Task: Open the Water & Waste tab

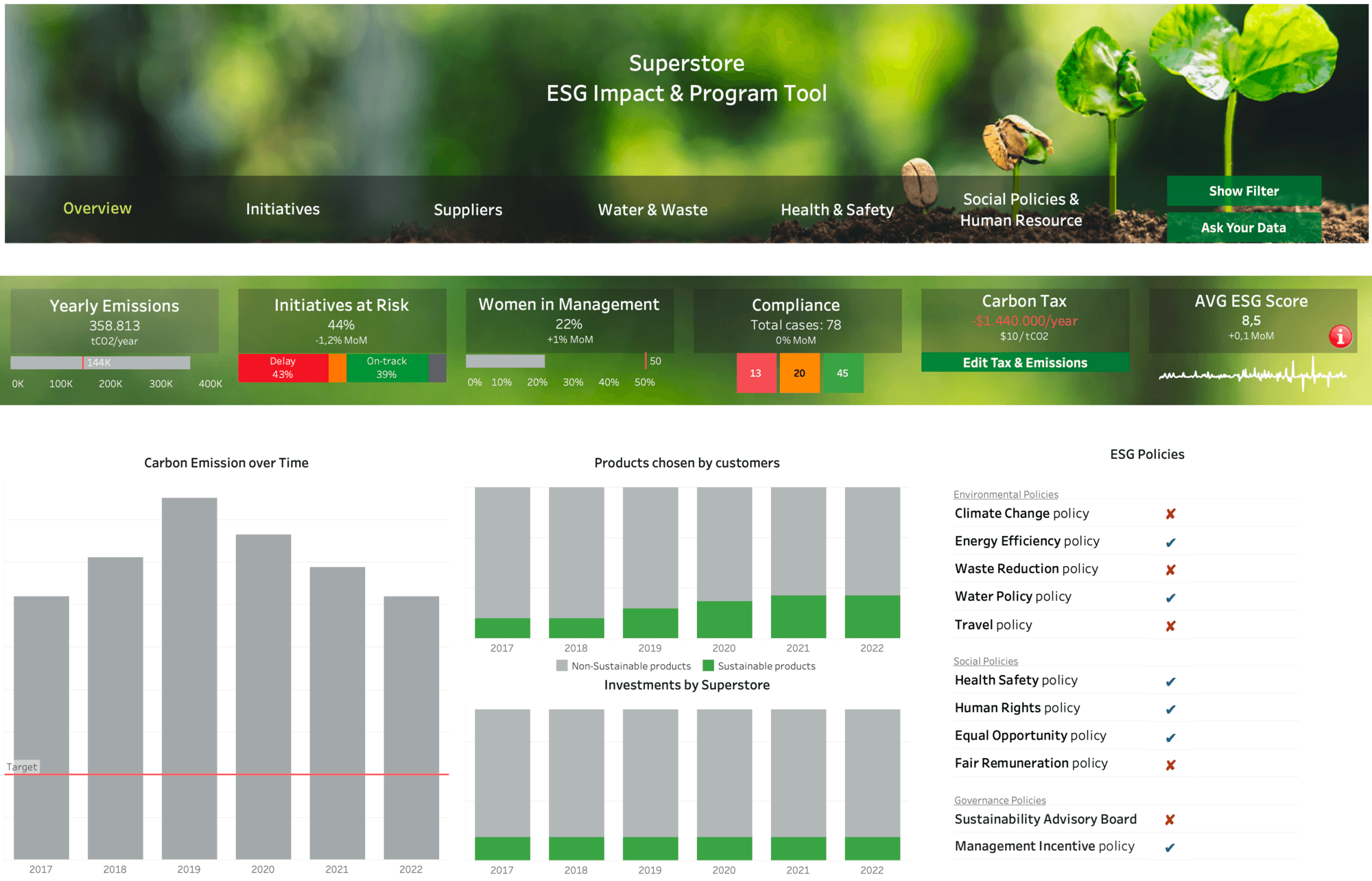Action: (x=652, y=209)
